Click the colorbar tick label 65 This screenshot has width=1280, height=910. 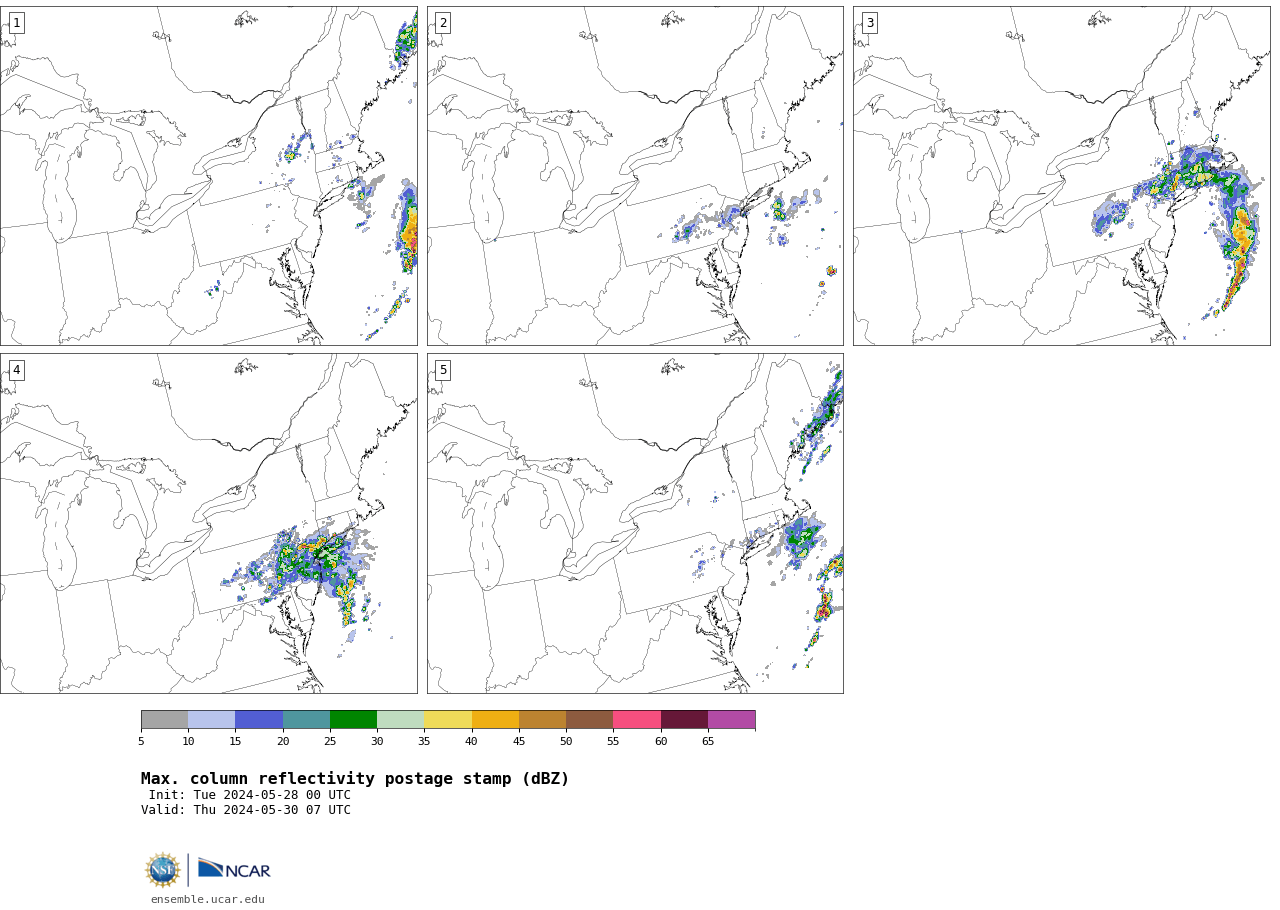point(708,741)
